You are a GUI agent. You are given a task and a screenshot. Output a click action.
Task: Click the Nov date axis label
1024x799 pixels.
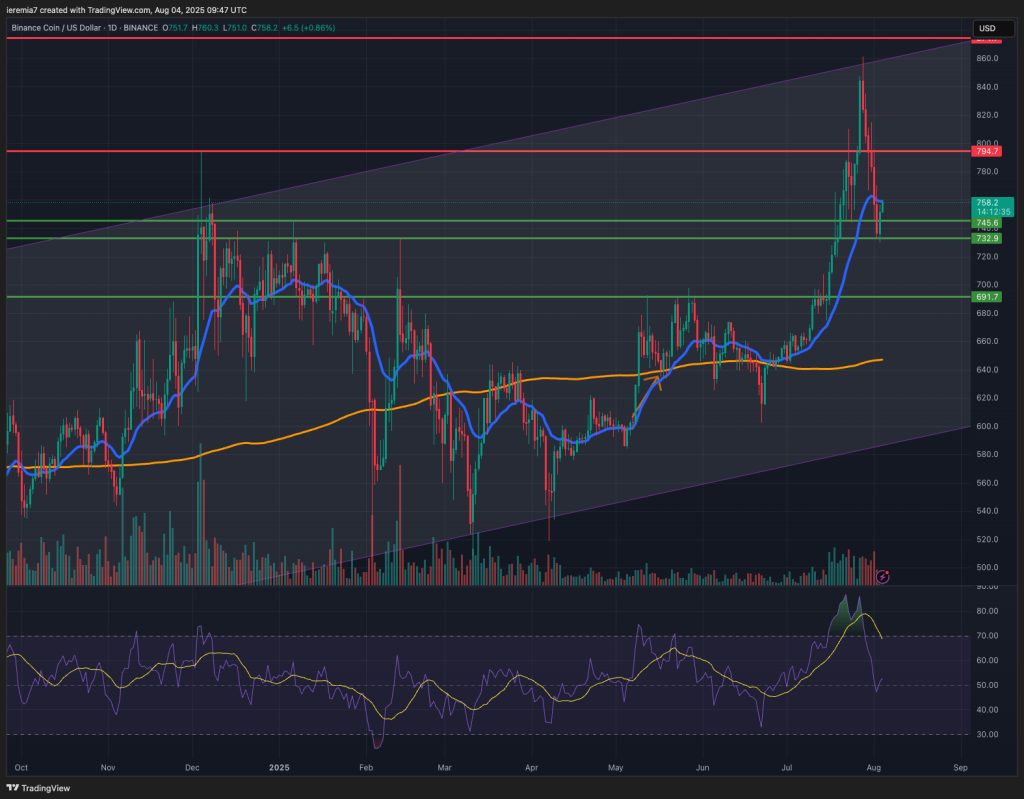(x=108, y=768)
